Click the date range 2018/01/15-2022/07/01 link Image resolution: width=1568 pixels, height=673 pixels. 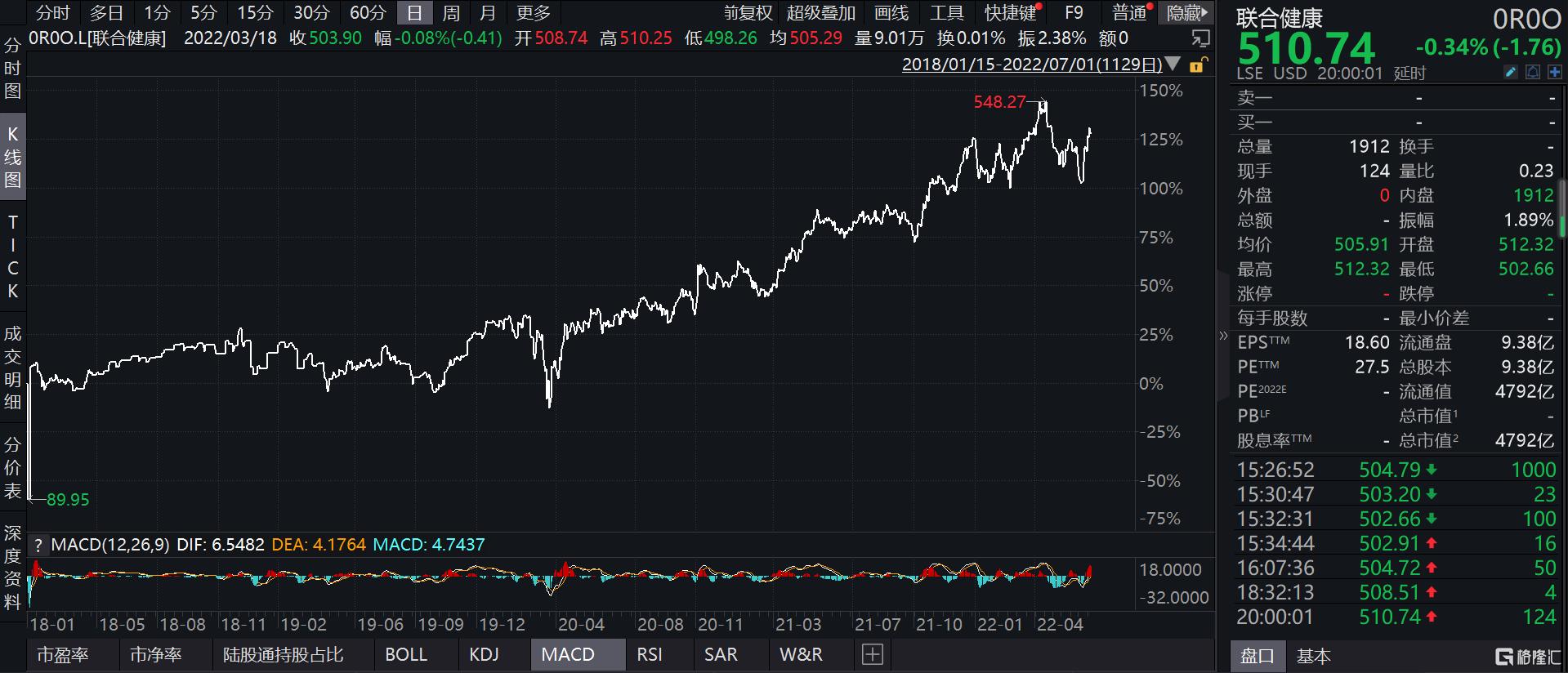(x=1032, y=64)
